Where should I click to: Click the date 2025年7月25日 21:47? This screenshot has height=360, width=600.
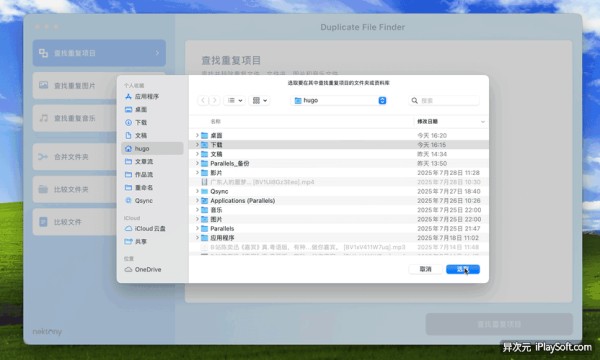point(449,228)
